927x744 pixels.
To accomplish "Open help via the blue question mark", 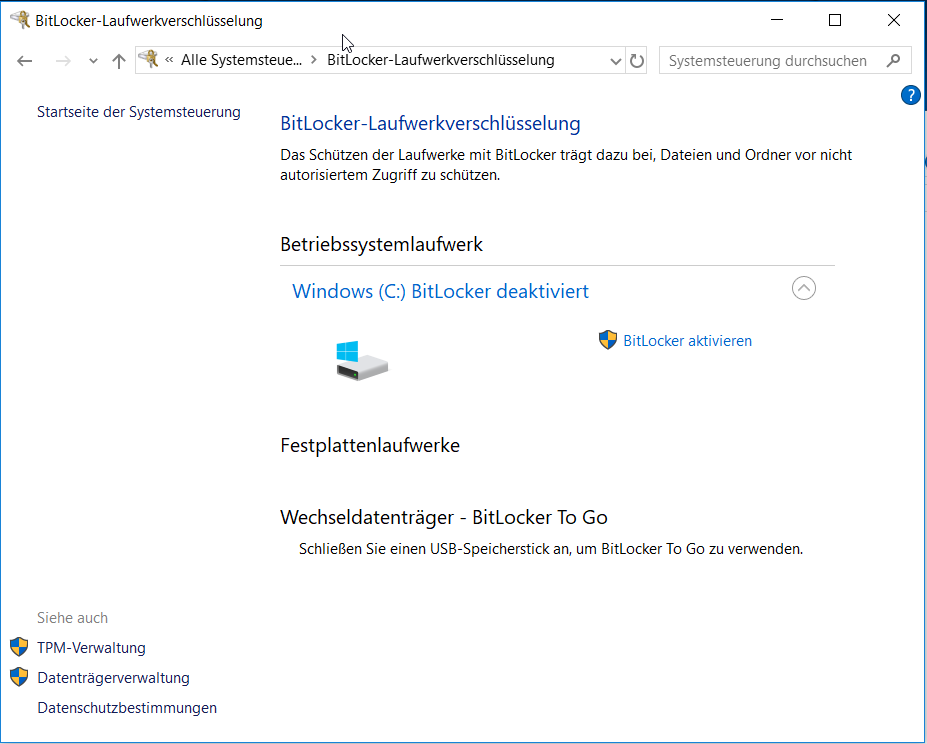I will coord(910,95).
